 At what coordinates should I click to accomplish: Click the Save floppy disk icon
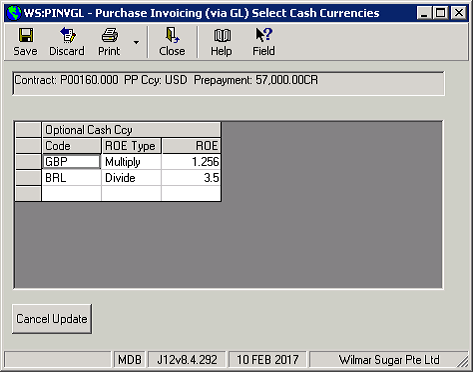[26, 35]
